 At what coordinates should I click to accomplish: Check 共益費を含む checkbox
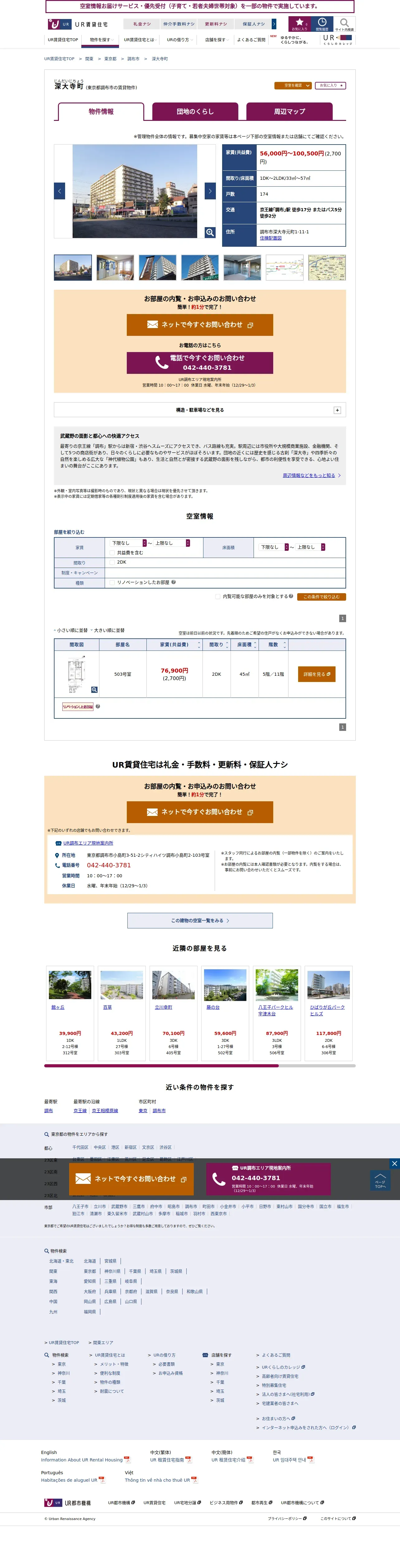[x=112, y=553]
